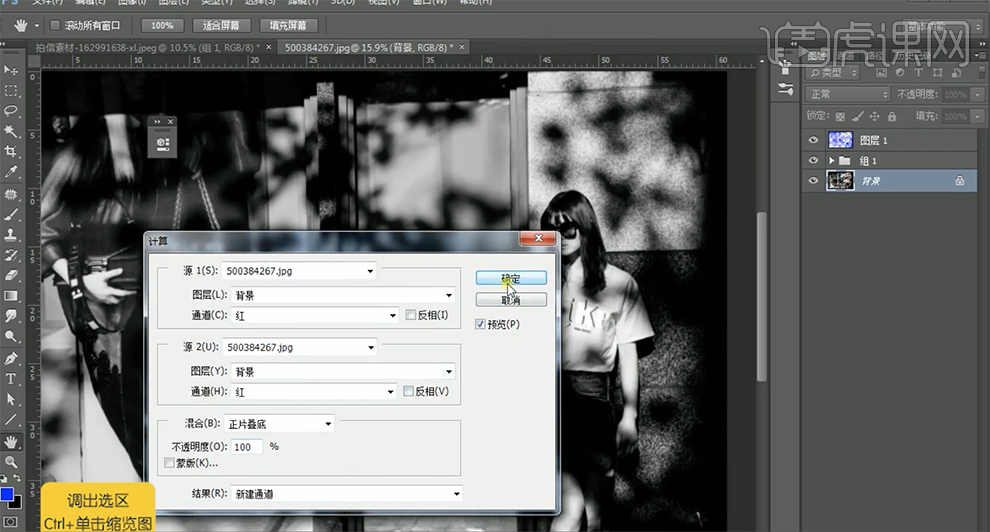
Task: Switch to 通道 channels tab
Action: click(846, 56)
